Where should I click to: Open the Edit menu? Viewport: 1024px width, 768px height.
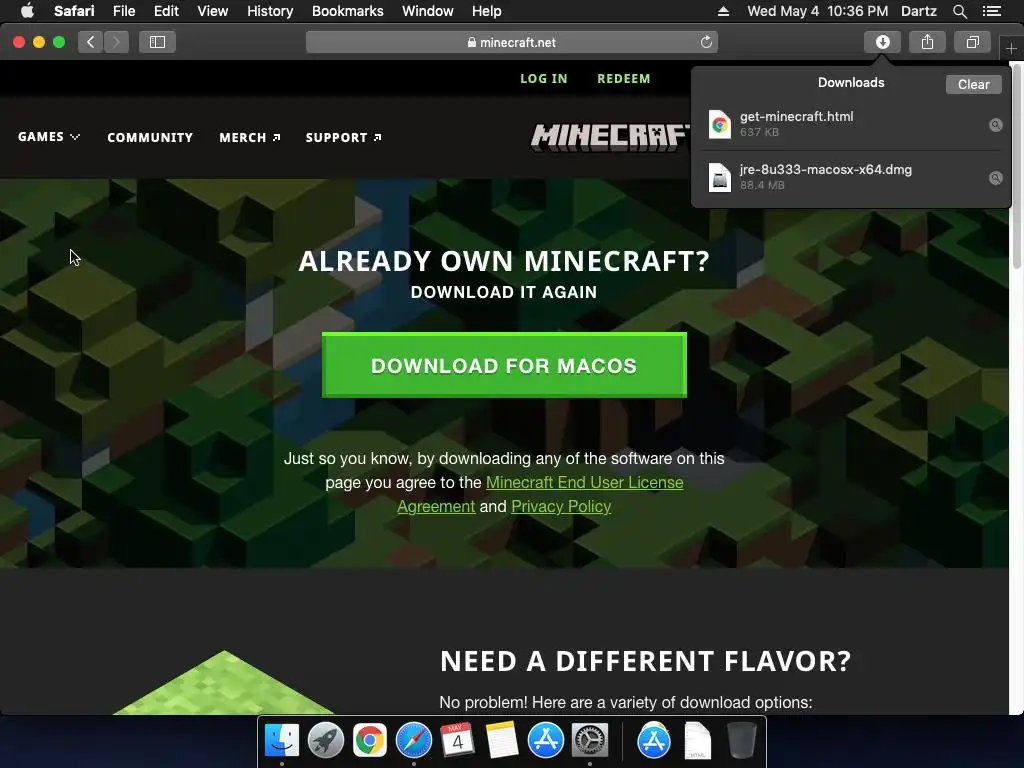(x=166, y=11)
